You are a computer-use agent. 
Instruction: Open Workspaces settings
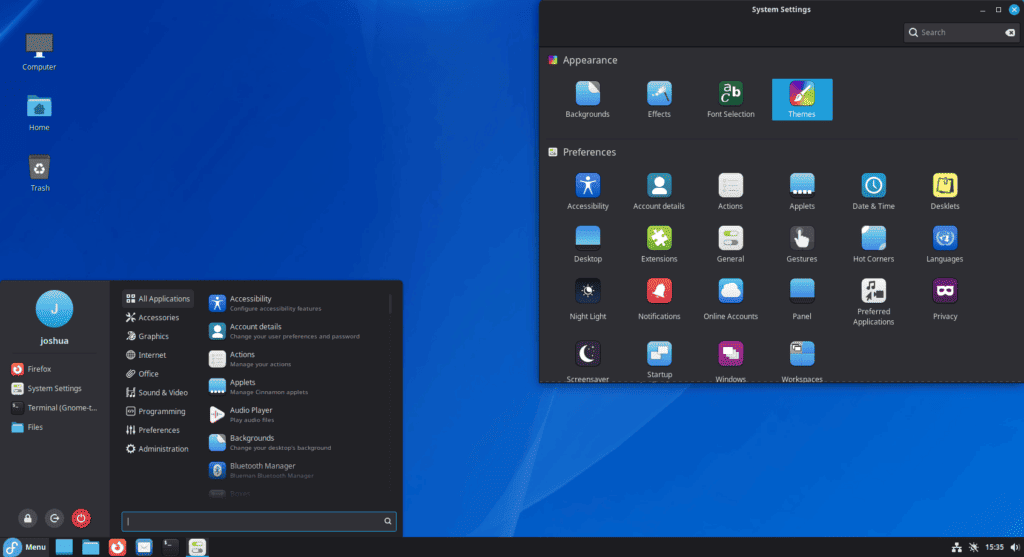(802, 360)
